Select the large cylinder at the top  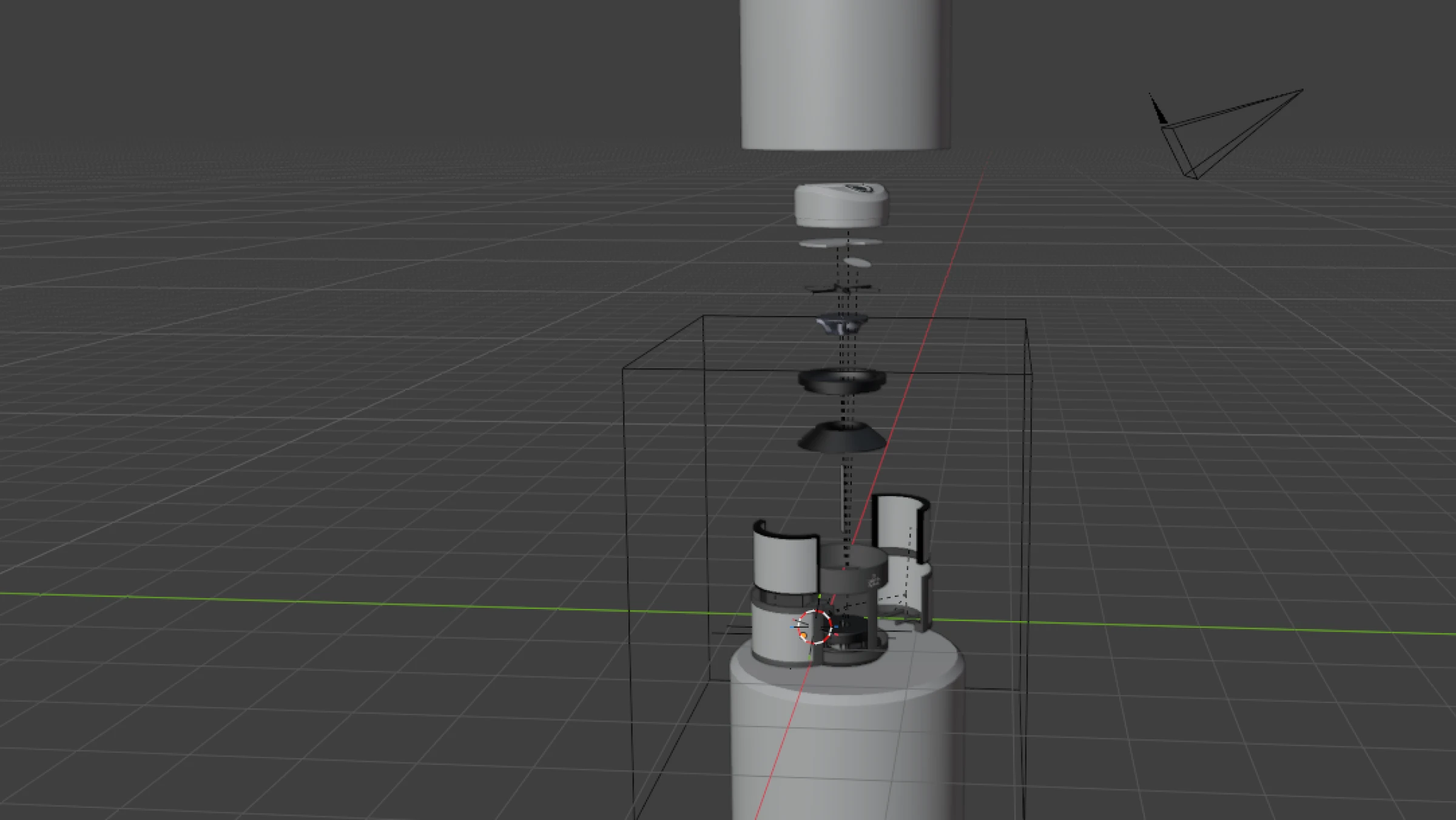pos(846,75)
